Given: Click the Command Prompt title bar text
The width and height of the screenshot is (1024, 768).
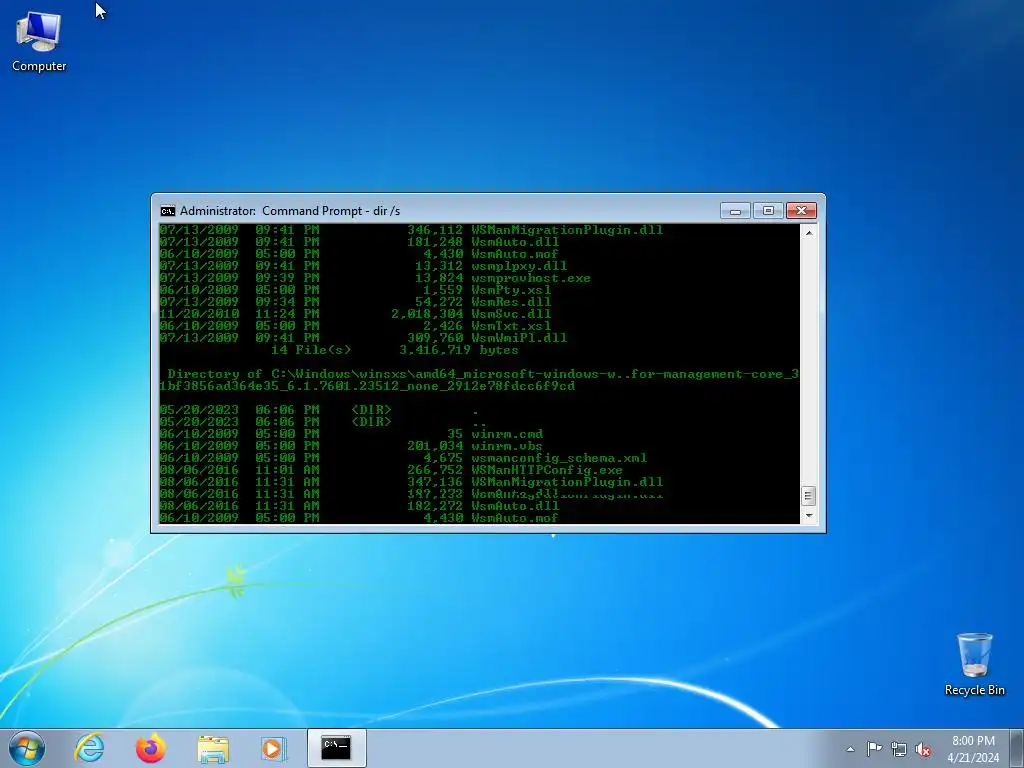Looking at the screenshot, I should coord(290,211).
